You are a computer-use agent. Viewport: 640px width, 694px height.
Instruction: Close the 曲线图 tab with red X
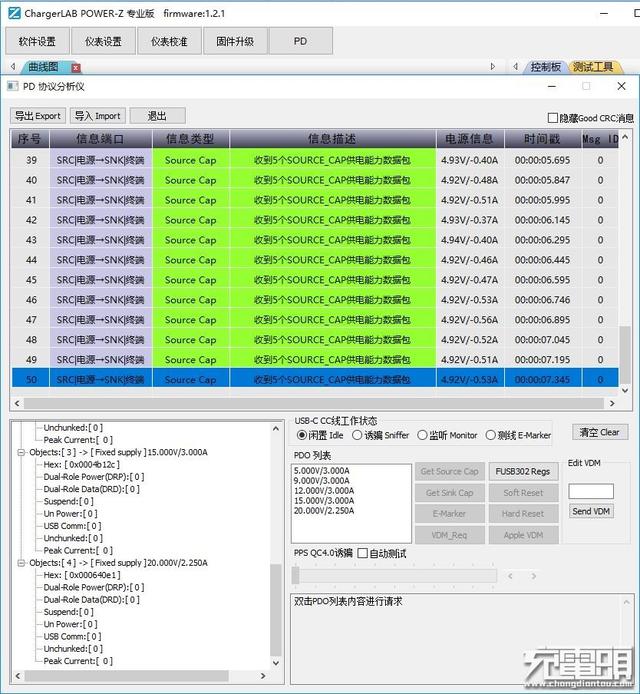tap(76, 68)
